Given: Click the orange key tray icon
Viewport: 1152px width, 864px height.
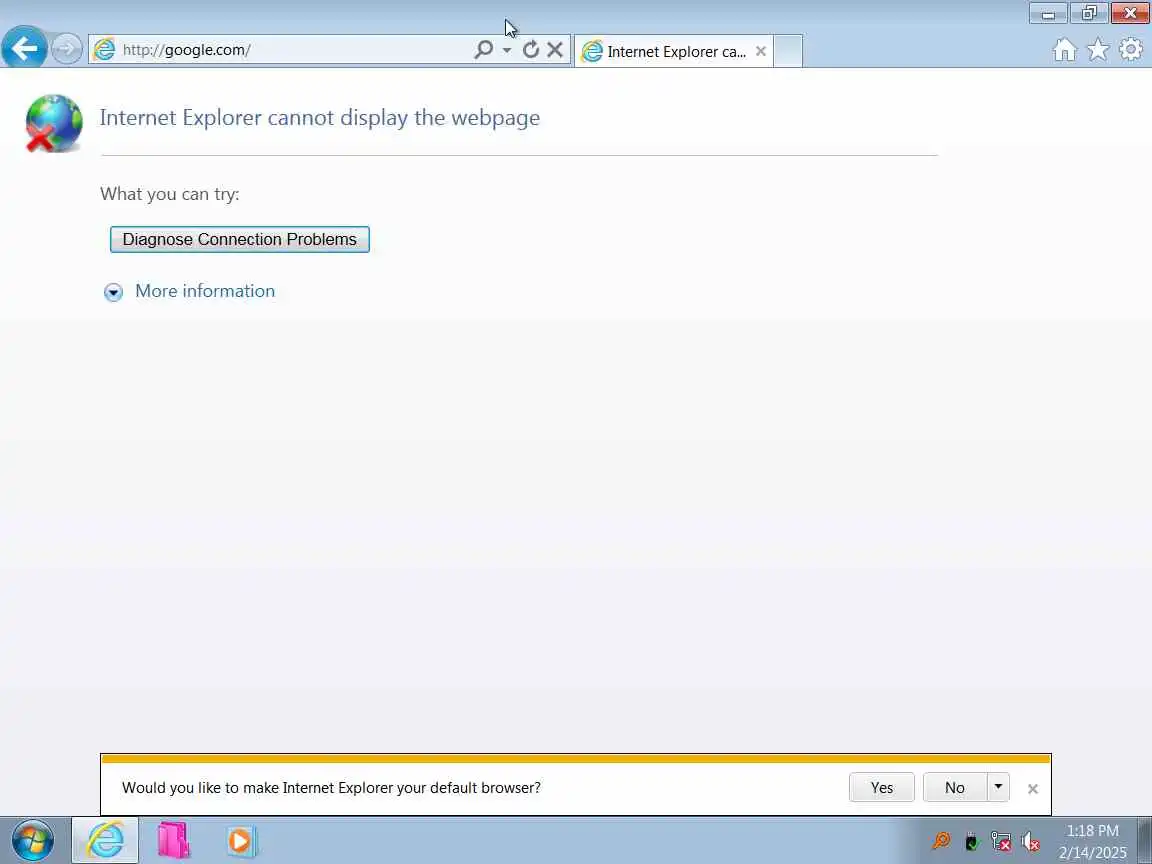Looking at the screenshot, I should click(x=941, y=840).
